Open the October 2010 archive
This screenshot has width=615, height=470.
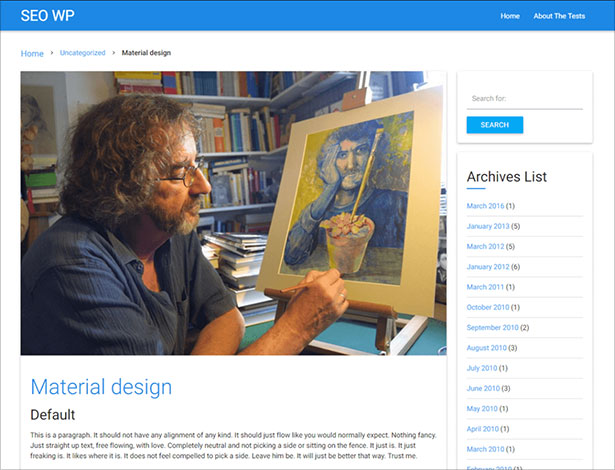click(x=488, y=307)
